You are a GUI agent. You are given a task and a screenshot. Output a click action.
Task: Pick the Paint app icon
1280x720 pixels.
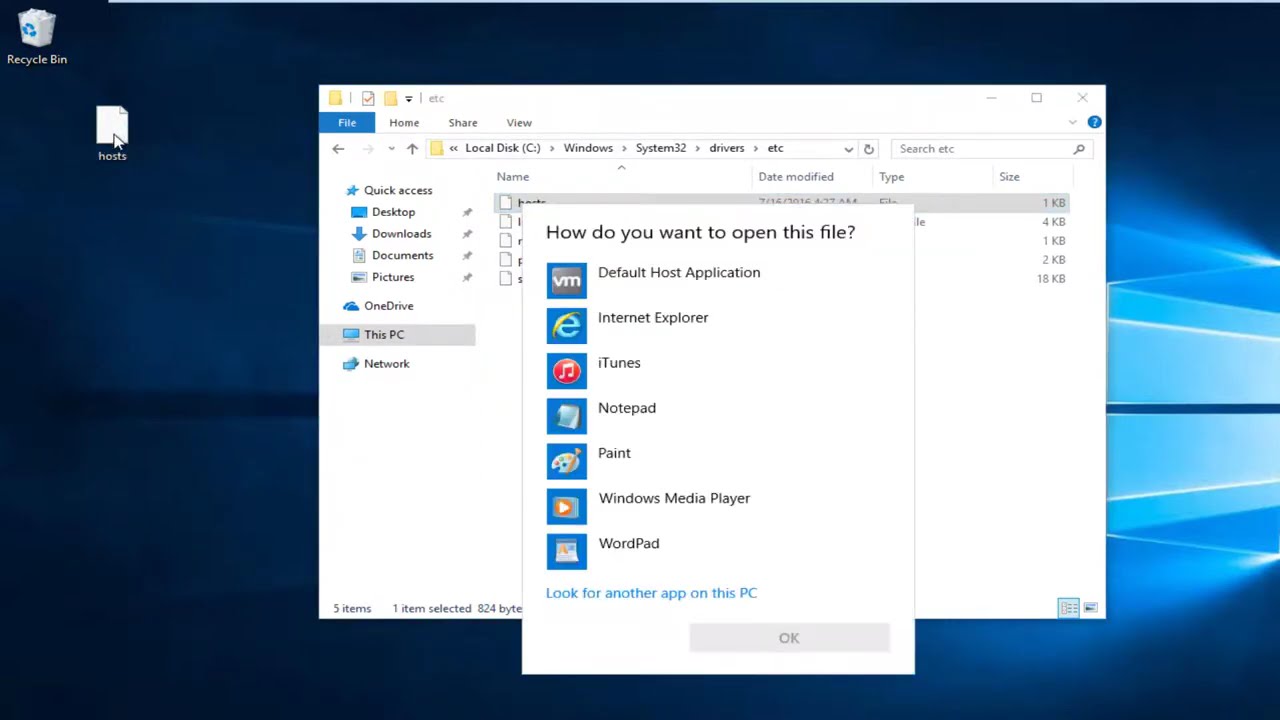[x=567, y=460]
